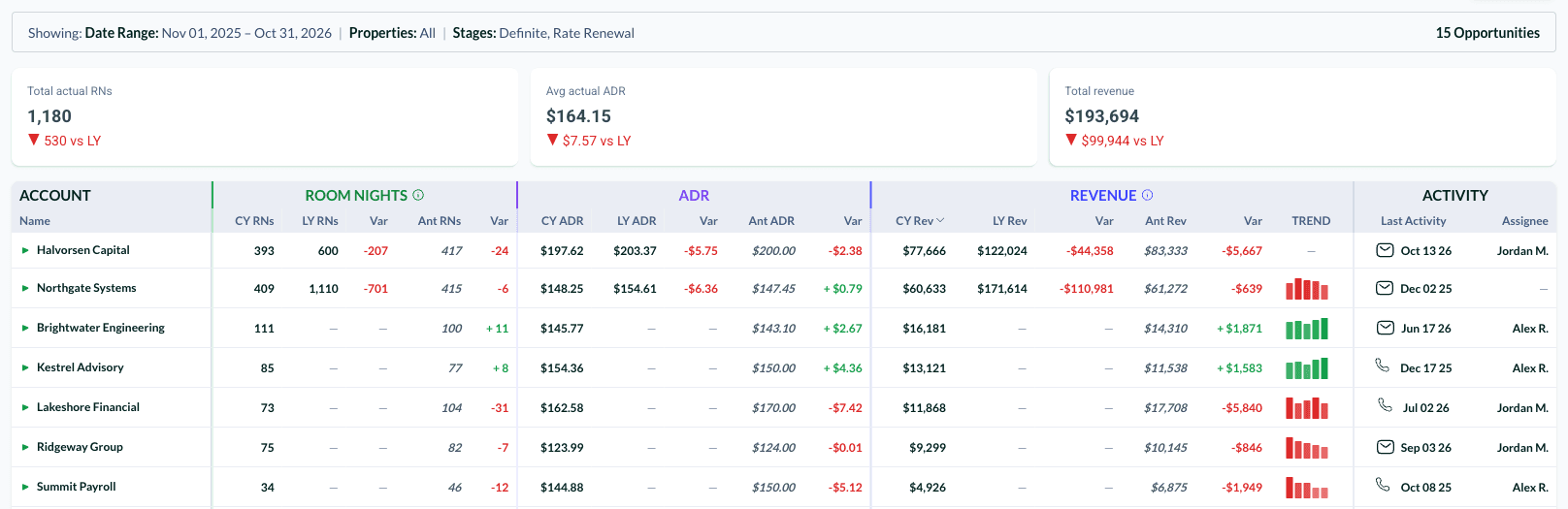Click red down arrow under Avg actual ADR
Viewport: 1568px width, 509px height.
[552, 140]
